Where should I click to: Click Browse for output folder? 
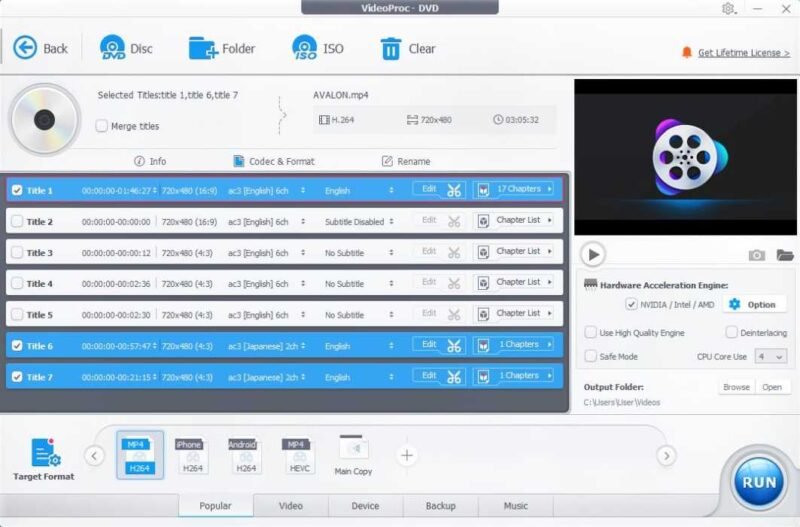[x=736, y=387]
